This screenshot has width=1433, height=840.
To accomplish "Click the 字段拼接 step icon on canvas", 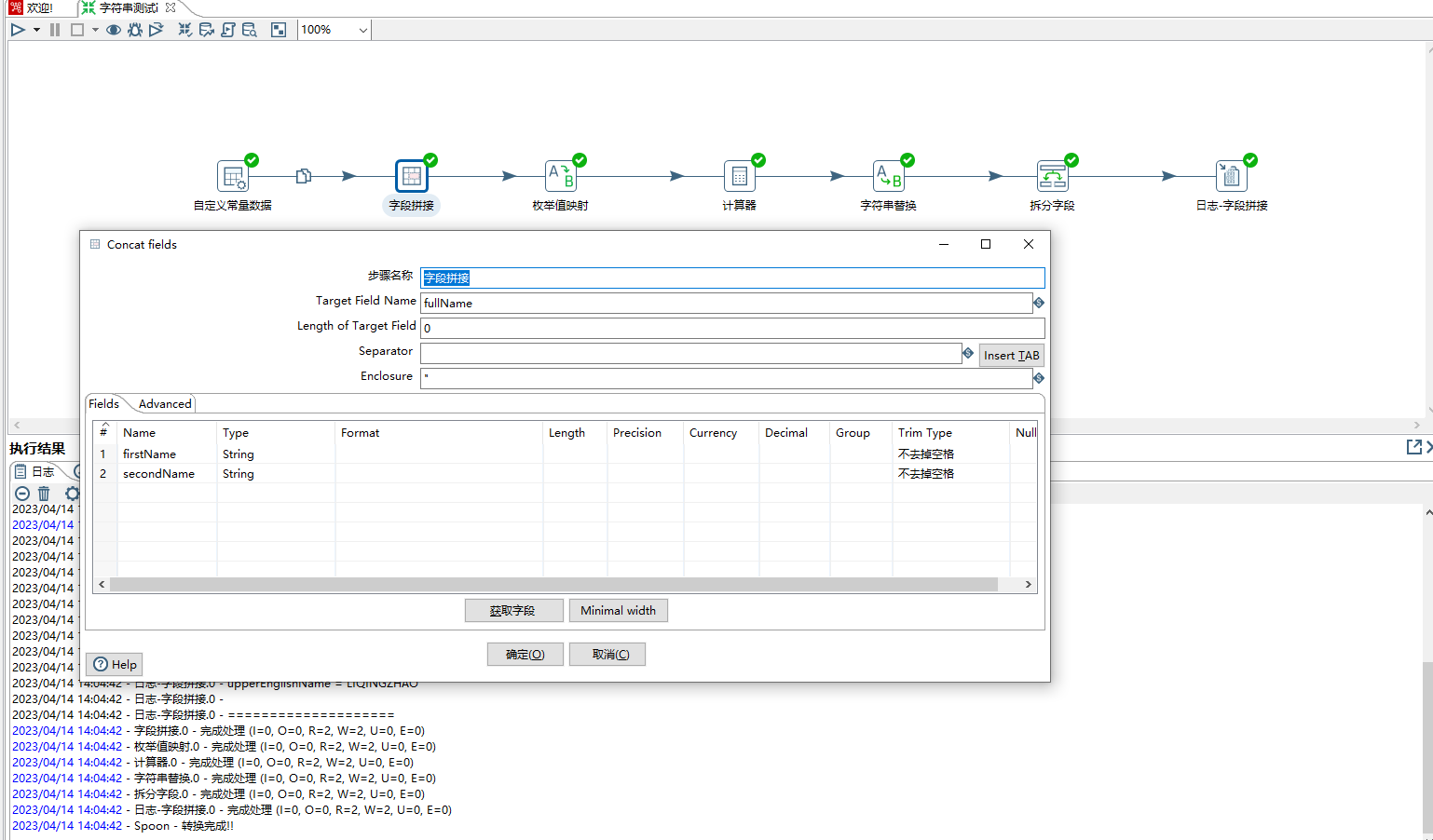I will click(411, 176).
